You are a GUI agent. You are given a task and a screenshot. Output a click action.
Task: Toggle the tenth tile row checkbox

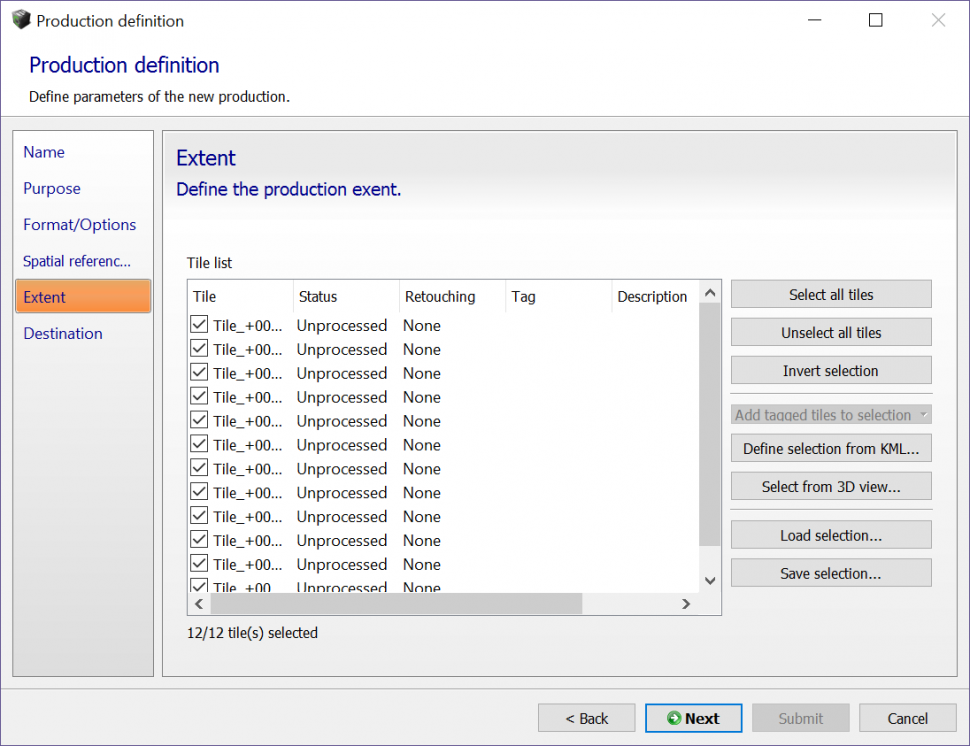199,539
